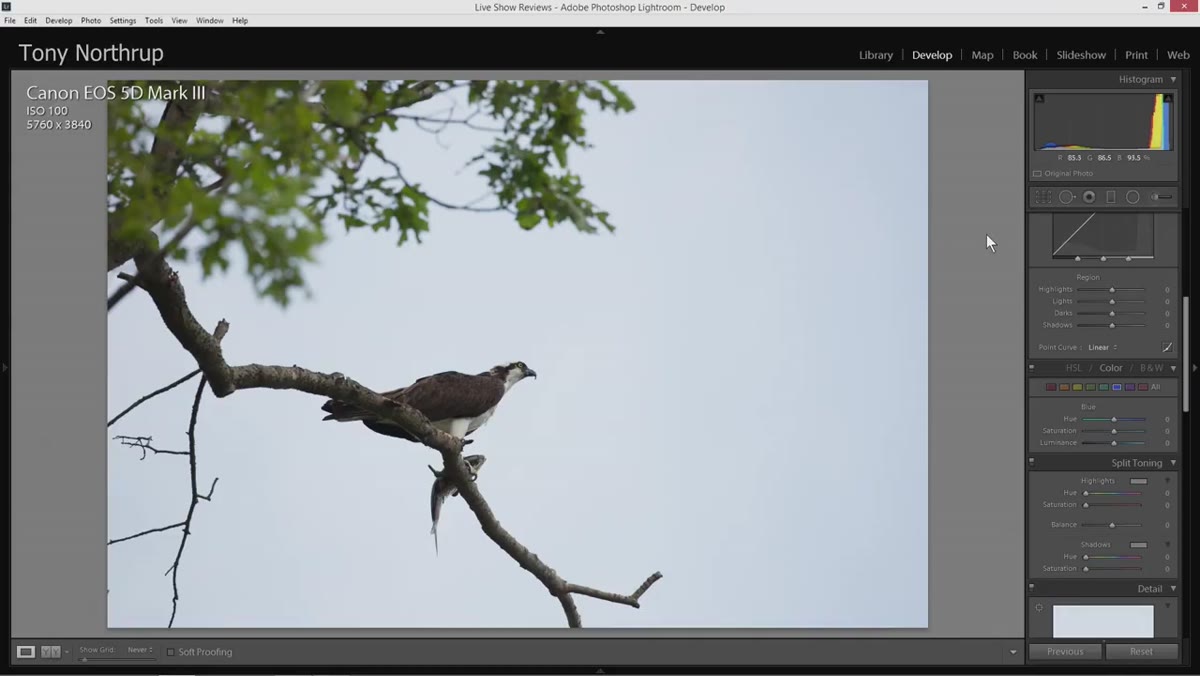The image size is (1200, 676).
Task: Select the red color swatch in Color panel
Action: 1051,387
